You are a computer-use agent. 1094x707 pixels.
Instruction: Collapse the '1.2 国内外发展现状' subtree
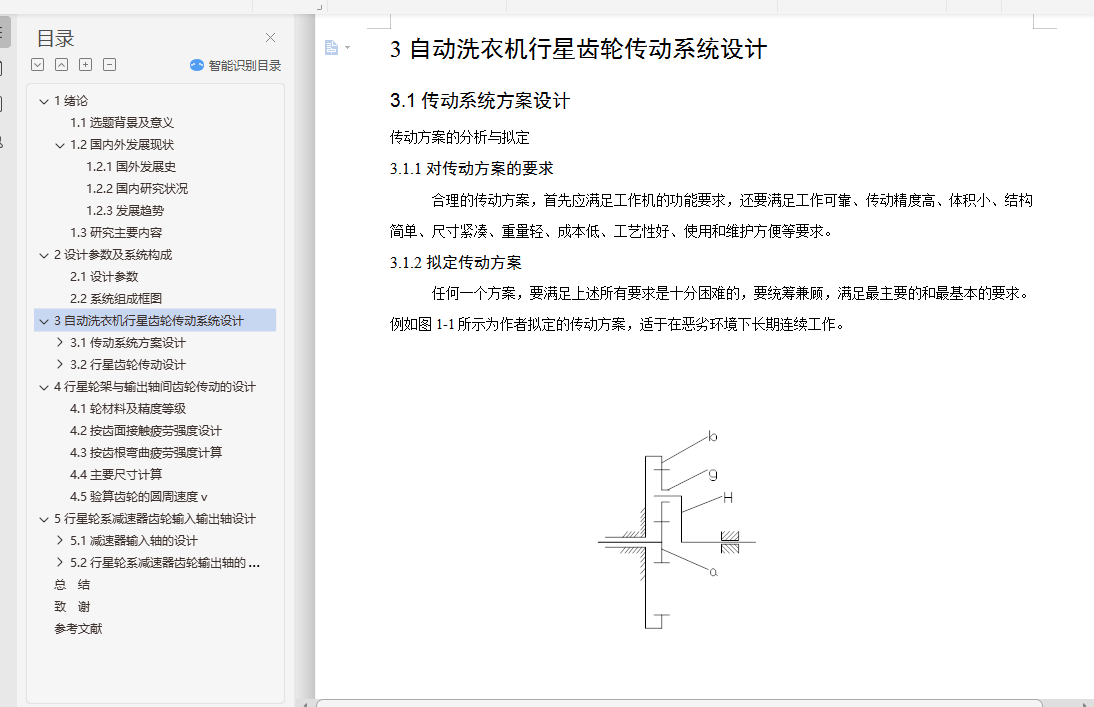(x=60, y=145)
